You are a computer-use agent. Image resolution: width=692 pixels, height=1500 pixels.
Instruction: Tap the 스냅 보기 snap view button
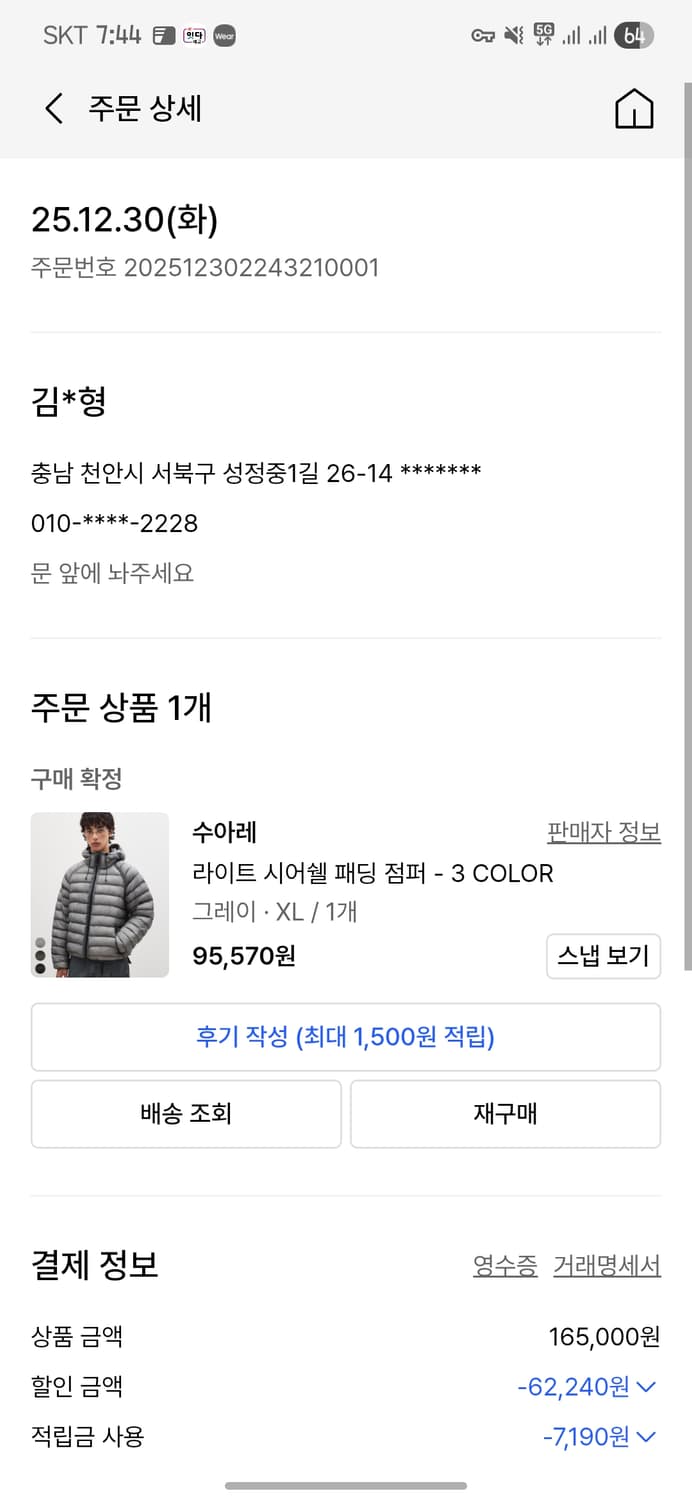(603, 956)
